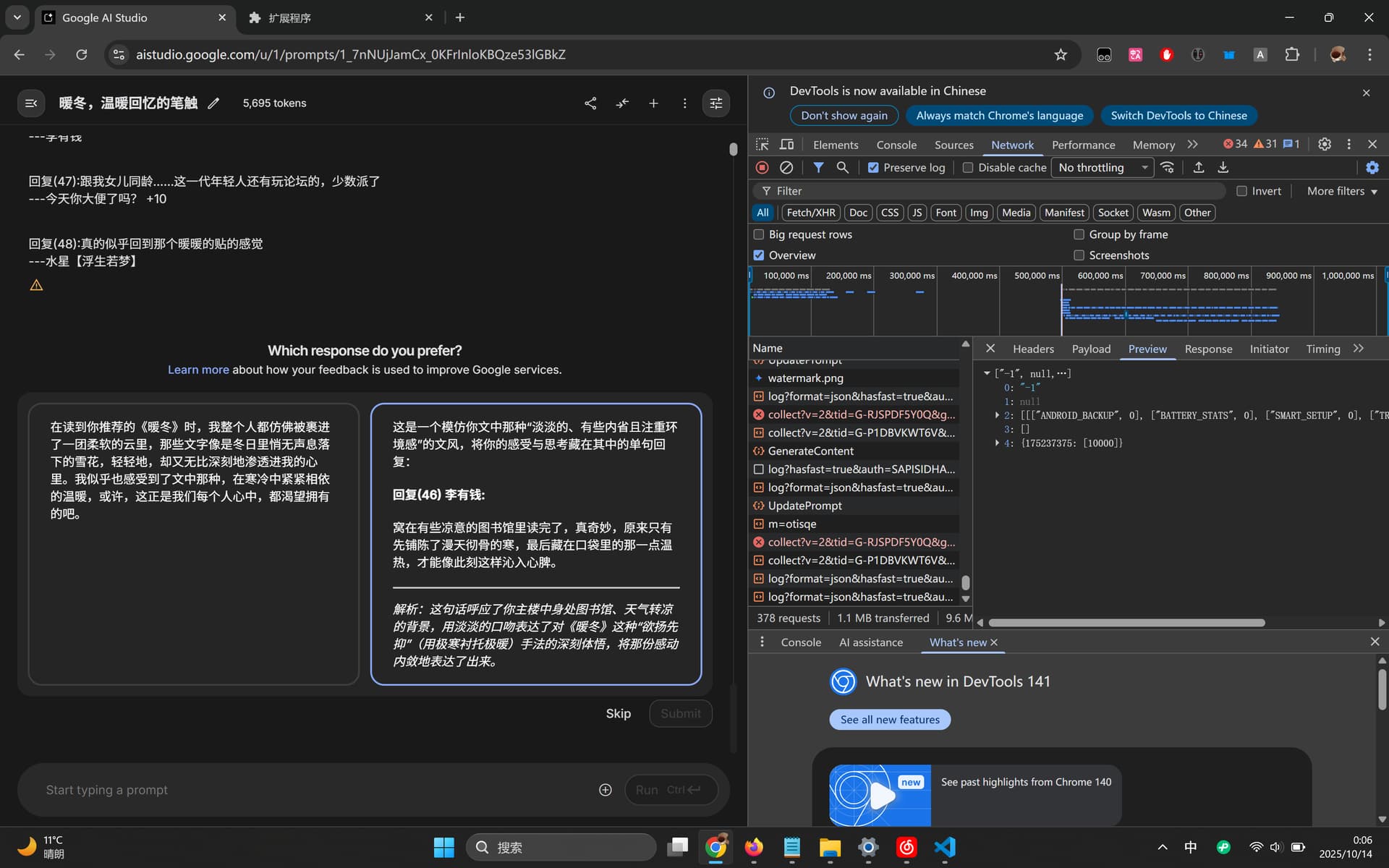Open the compare mode icon

coord(622,103)
